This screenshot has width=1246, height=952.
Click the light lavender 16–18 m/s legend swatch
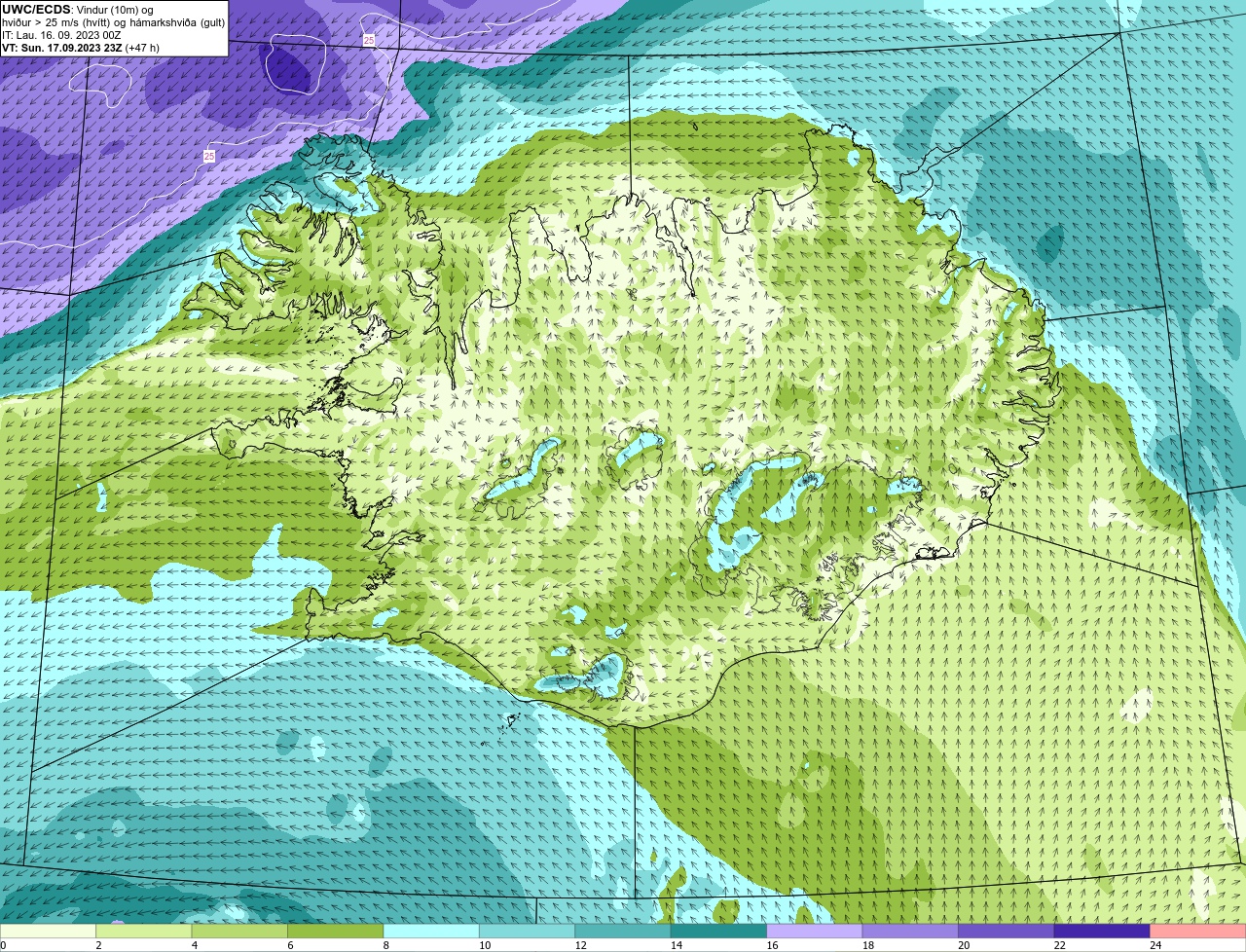click(815, 932)
